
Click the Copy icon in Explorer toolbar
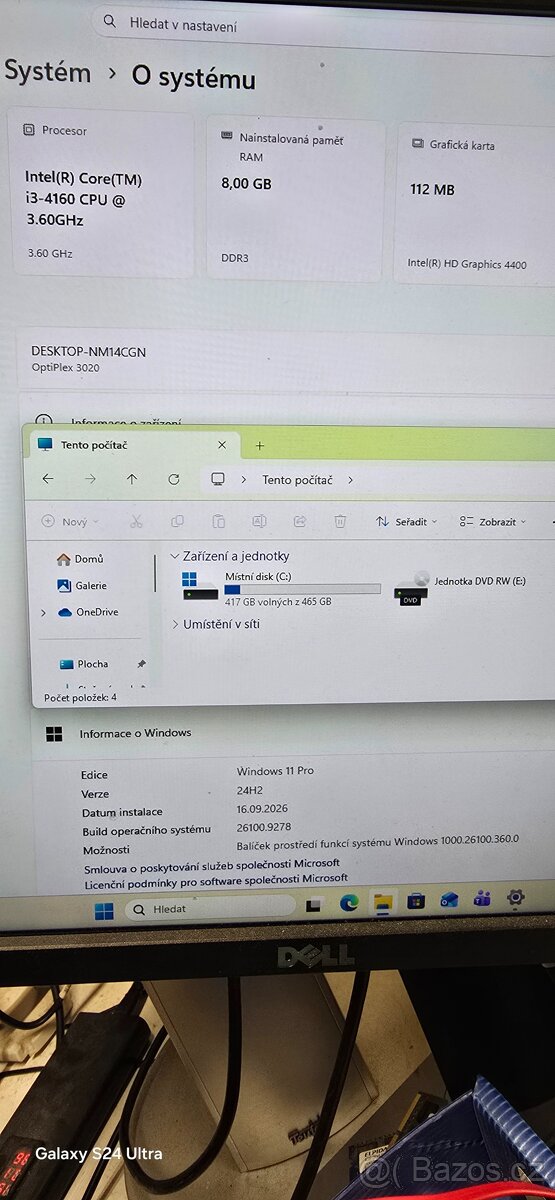coord(177,521)
